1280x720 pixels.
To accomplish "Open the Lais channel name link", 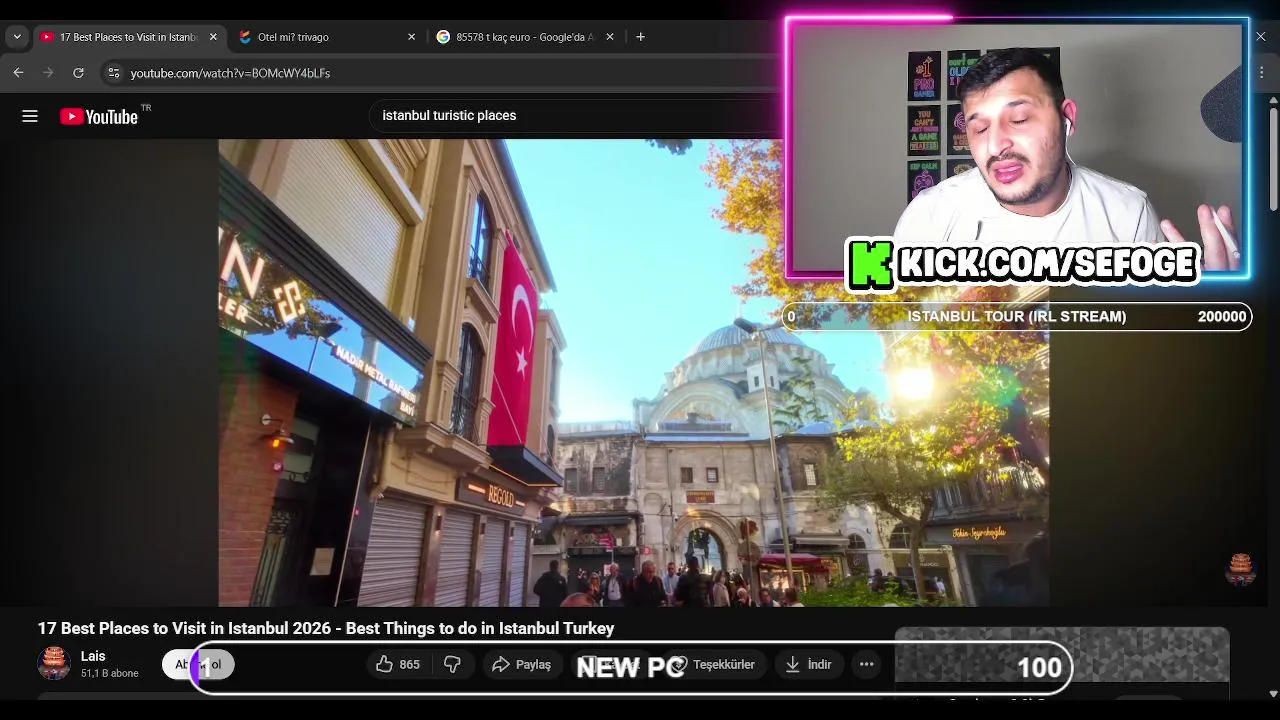I will [x=93, y=656].
